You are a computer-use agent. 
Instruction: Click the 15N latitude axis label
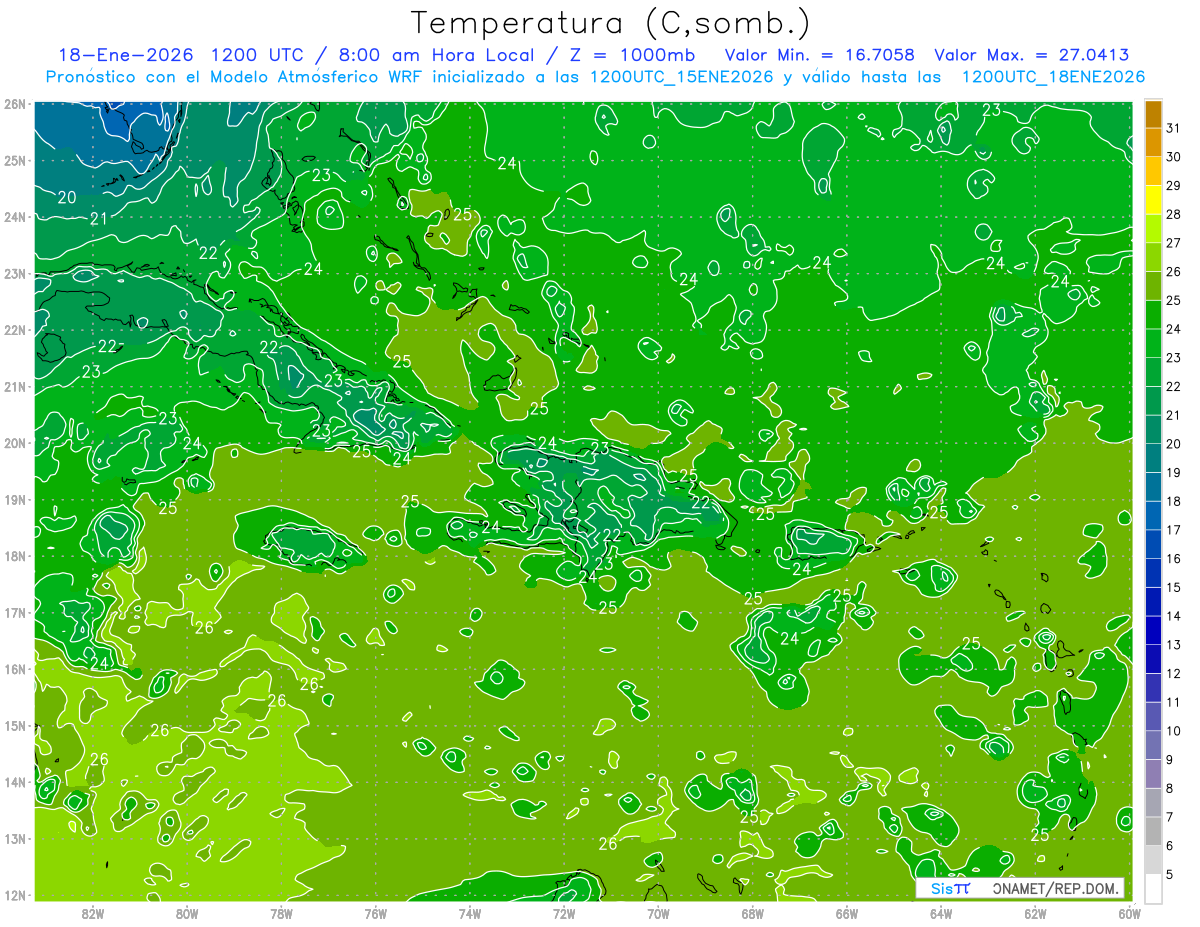(14, 725)
